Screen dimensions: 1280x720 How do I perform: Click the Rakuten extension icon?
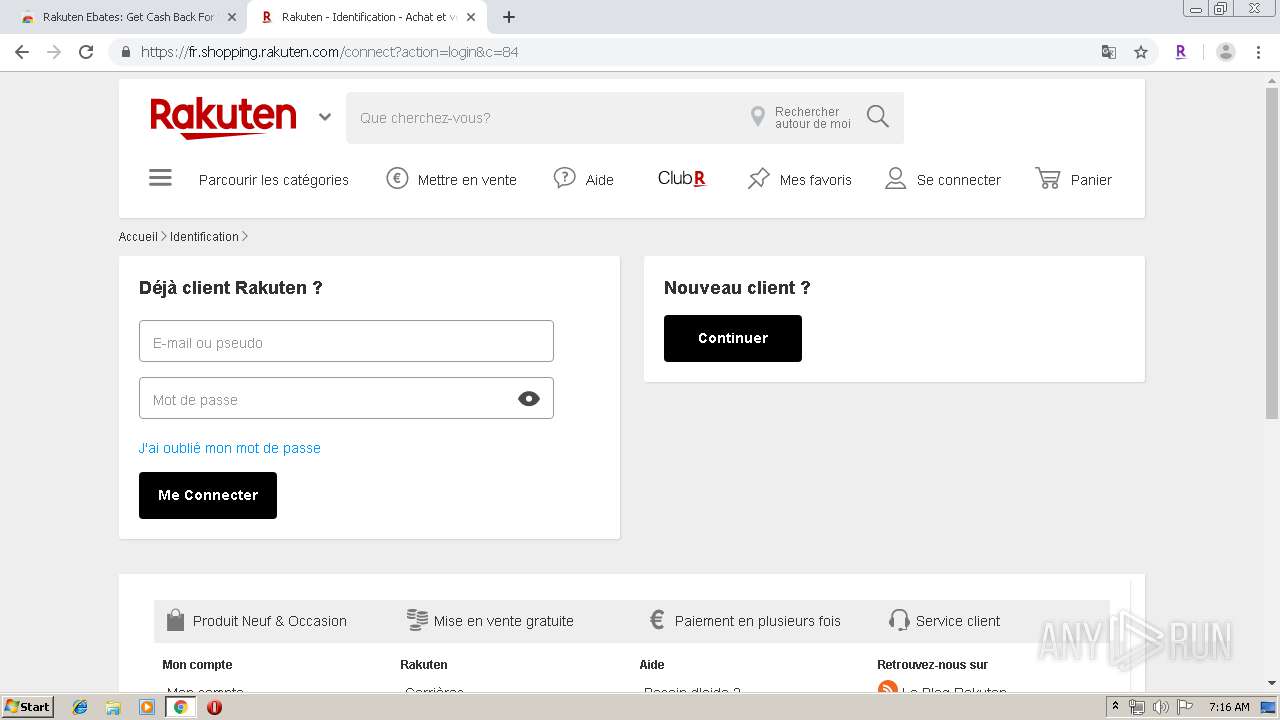[1181, 52]
